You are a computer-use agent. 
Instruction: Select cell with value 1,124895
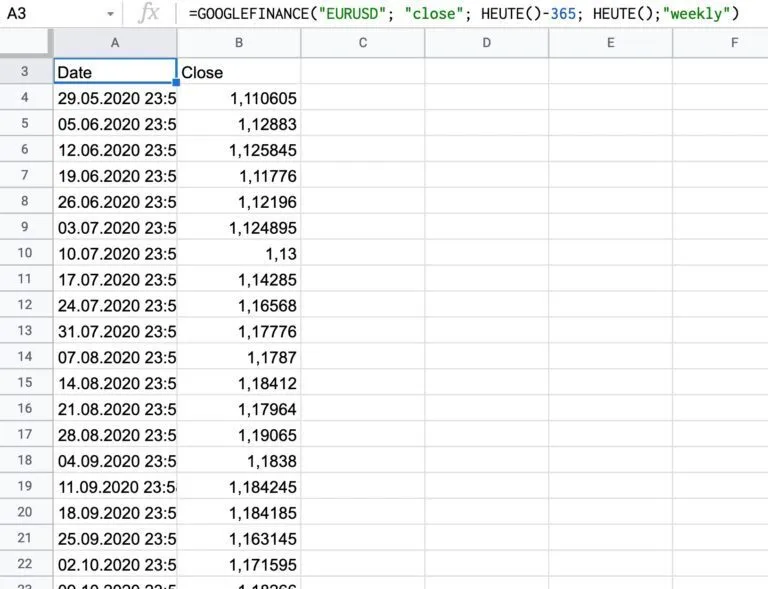(x=239, y=227)
